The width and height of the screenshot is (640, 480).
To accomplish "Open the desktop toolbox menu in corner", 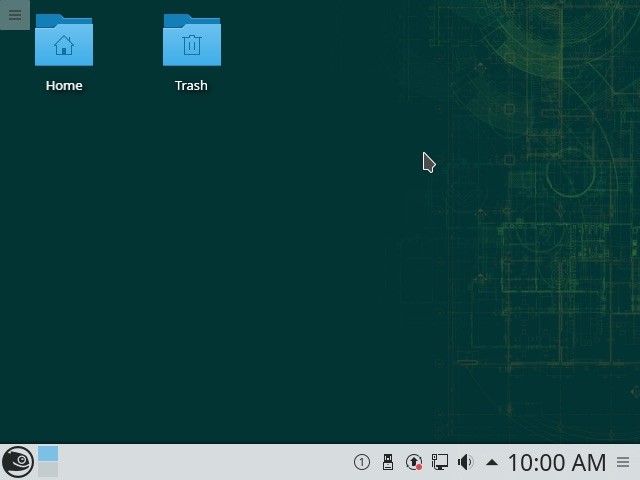I will point(14,14).
